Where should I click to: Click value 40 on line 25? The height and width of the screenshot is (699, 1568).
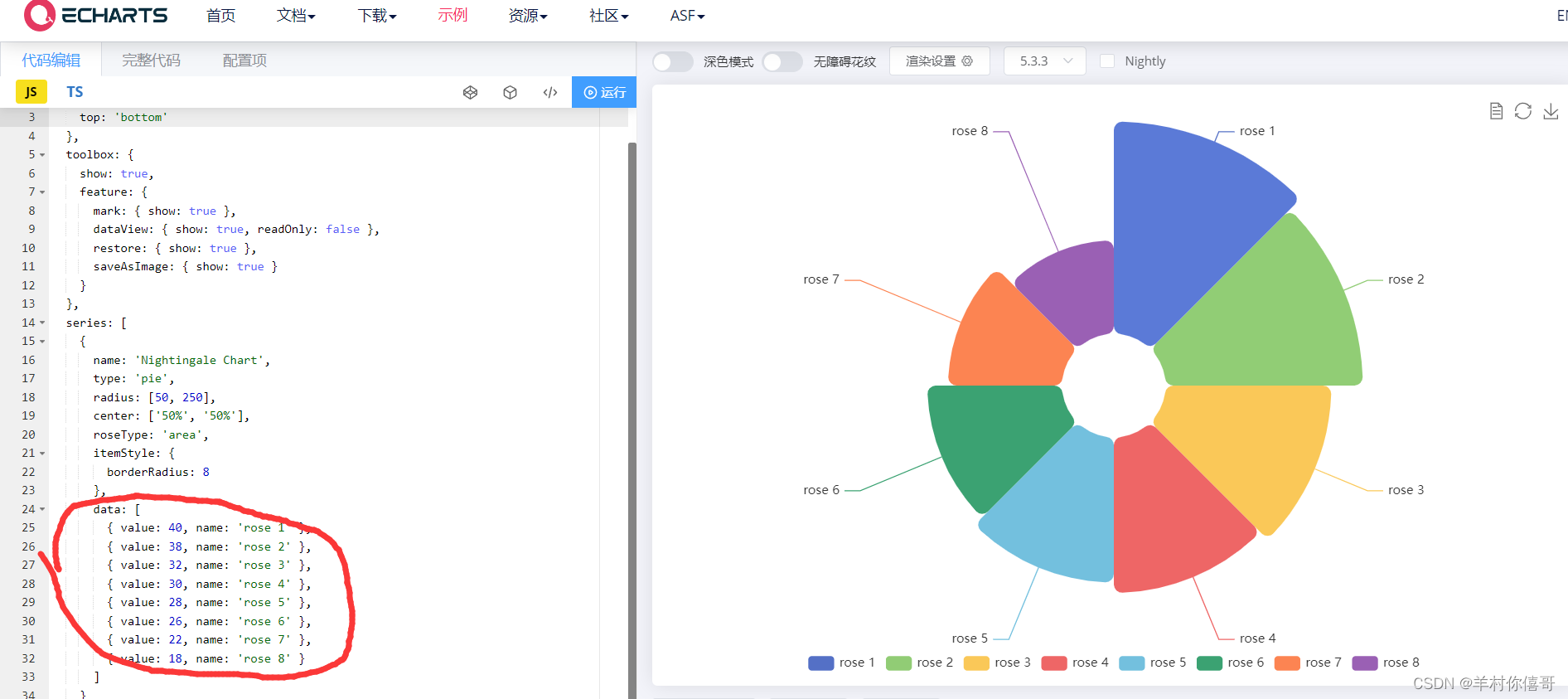coord(175,527)
